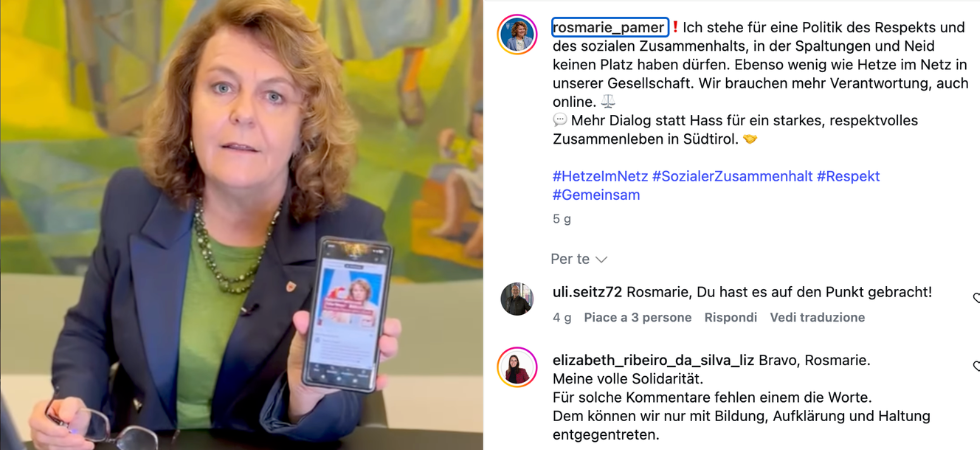
Task: Click the elizabeth_ribeiro_da_silva_liz username
Action: tap(654, 361)
